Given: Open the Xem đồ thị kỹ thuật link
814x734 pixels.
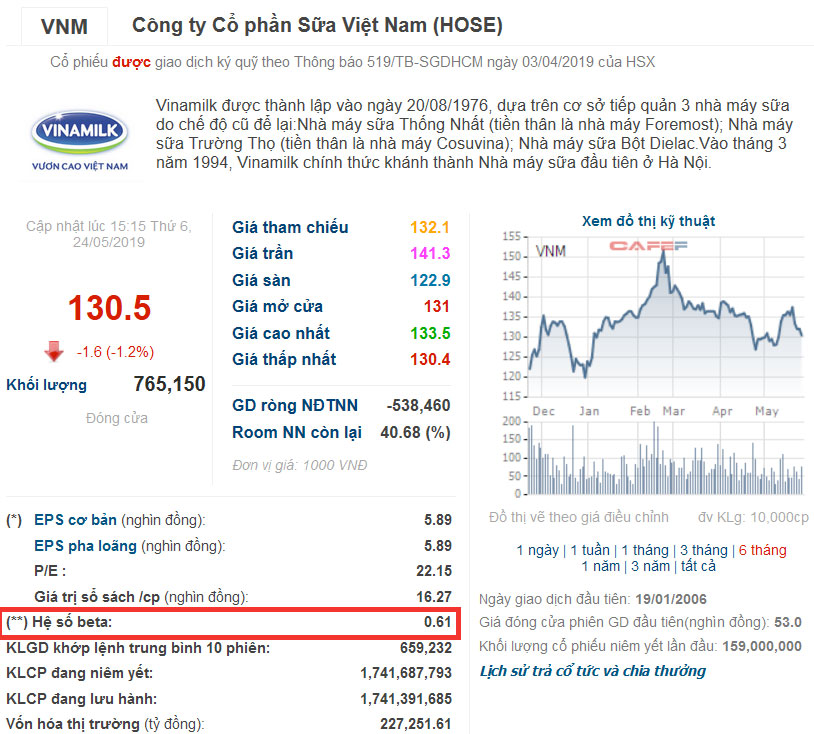Looking at the screenshot, I should [x=648, y=221].
